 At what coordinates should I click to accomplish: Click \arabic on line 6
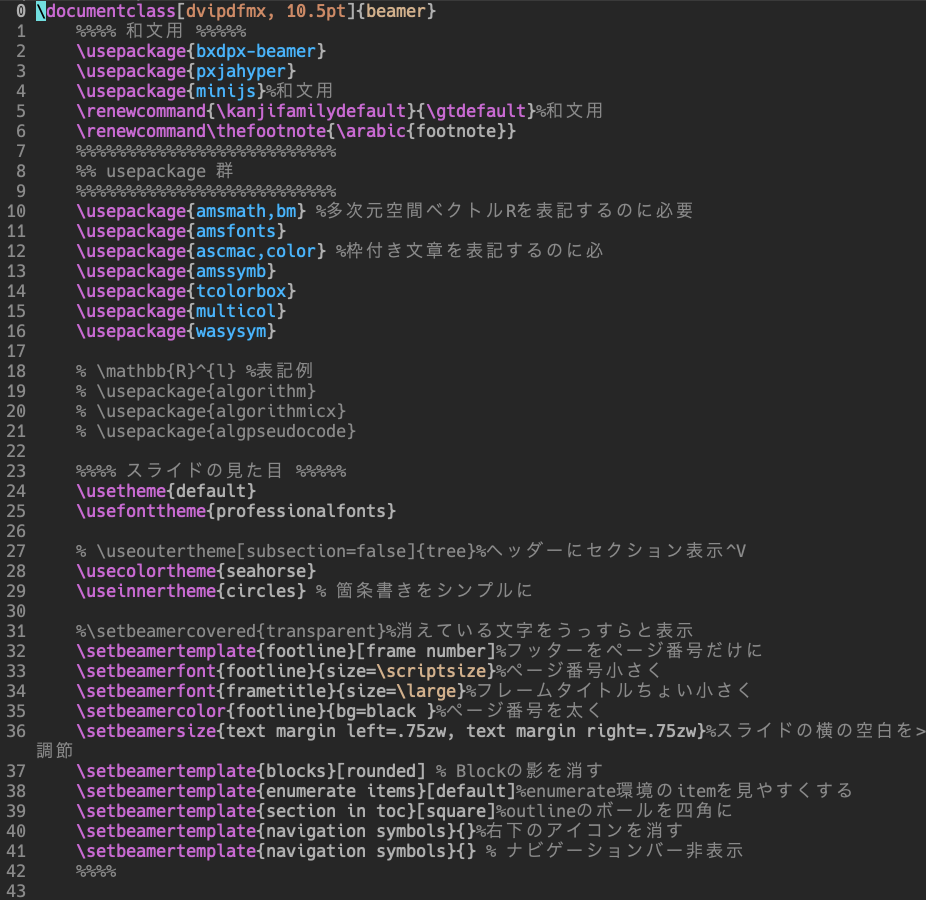(x=371, y=131)
